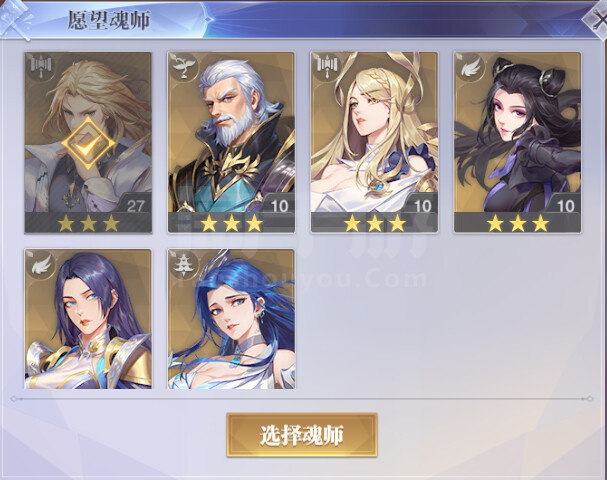607x480 pixels.
Task: Click the 愿望魂师 title header
Action: (x=109, y=21)
